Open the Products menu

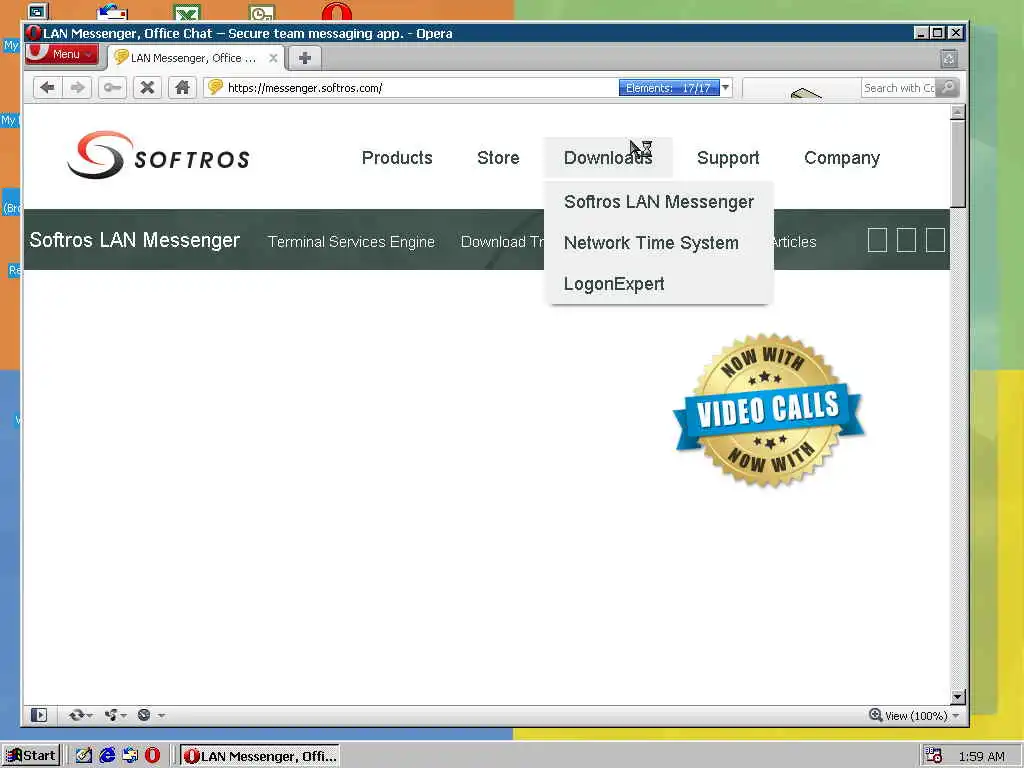click(397, 158)
